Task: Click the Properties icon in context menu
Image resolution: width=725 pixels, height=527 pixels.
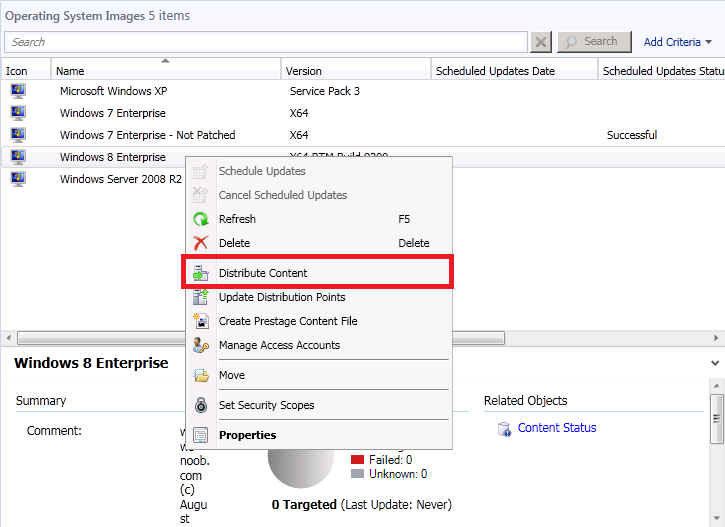Action: click(x=201, y=435)
